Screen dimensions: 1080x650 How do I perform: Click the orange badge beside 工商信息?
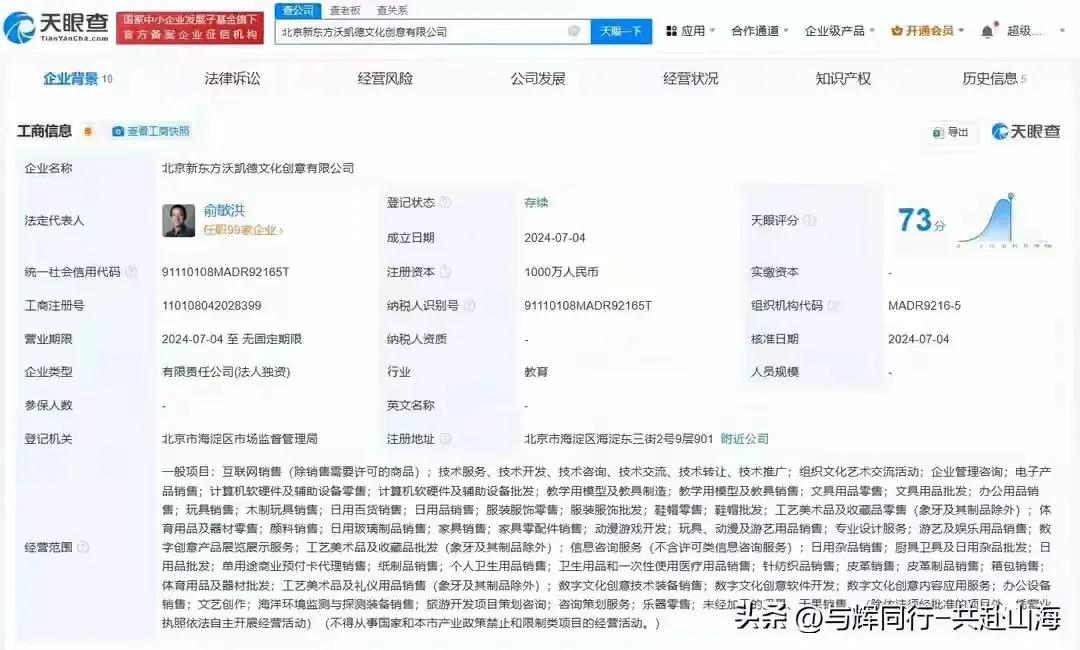click(88, 131)
